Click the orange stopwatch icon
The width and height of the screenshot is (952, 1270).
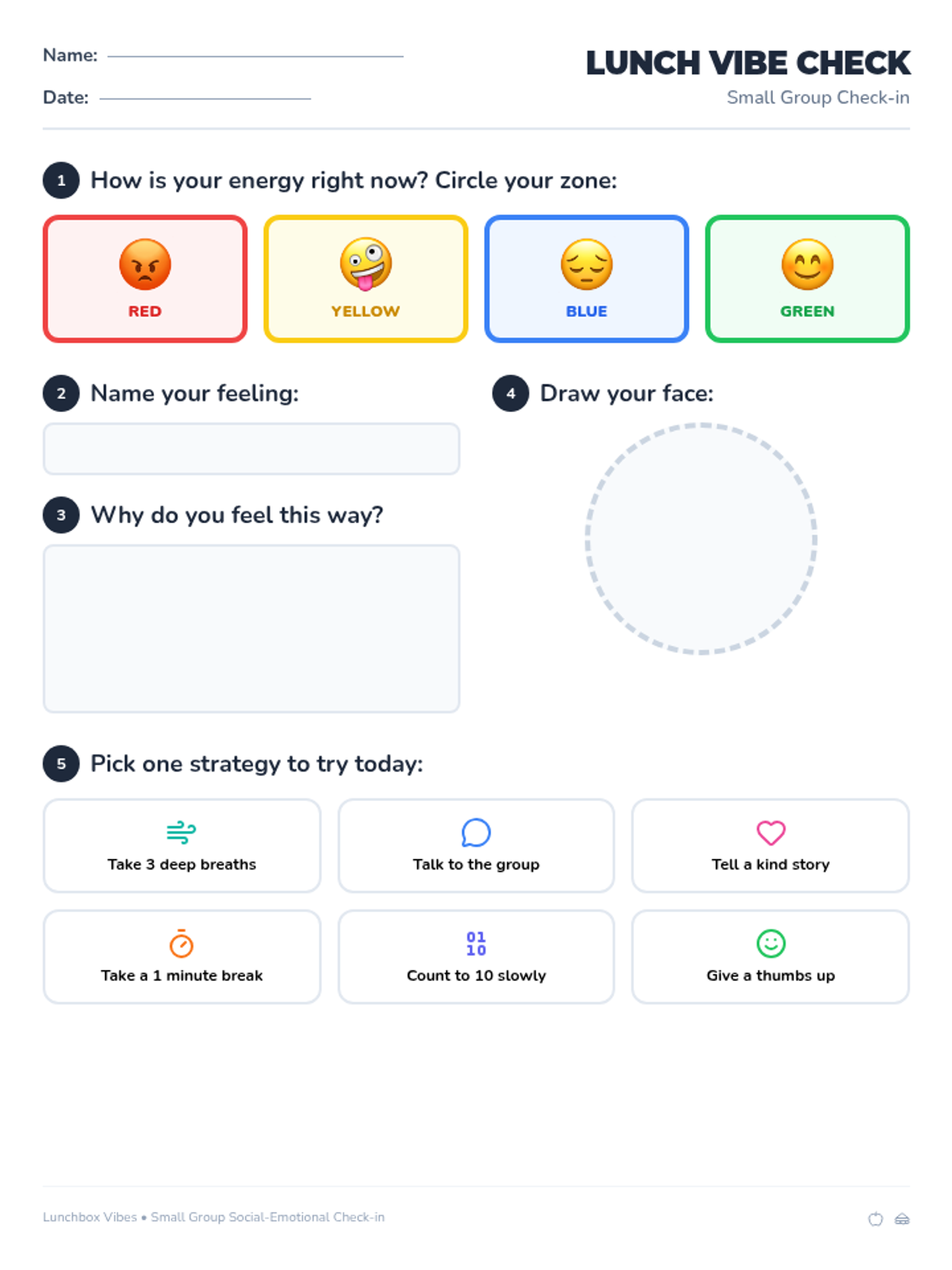click(x=182, y=943)
